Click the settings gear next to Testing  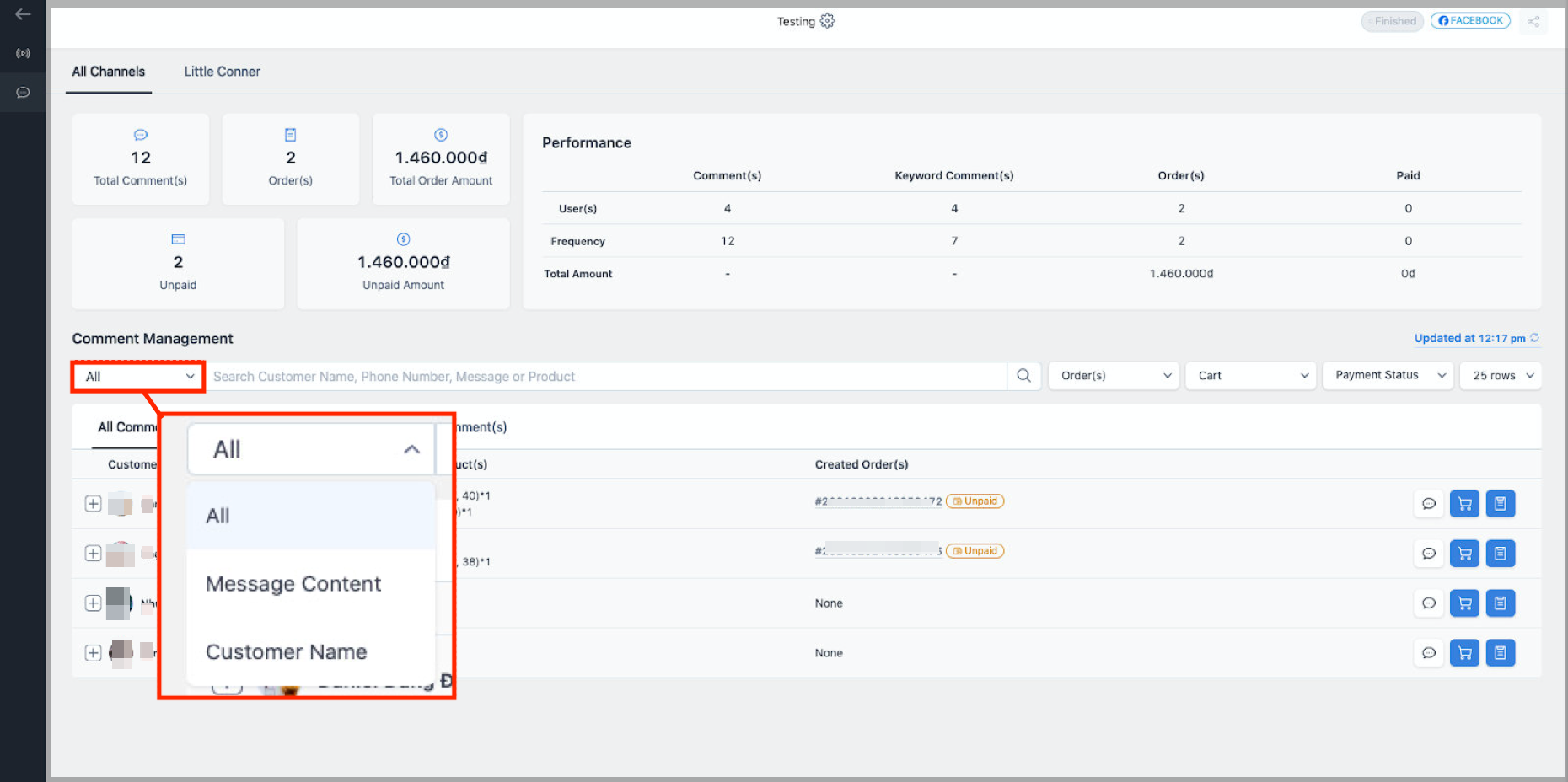(827, 21)
